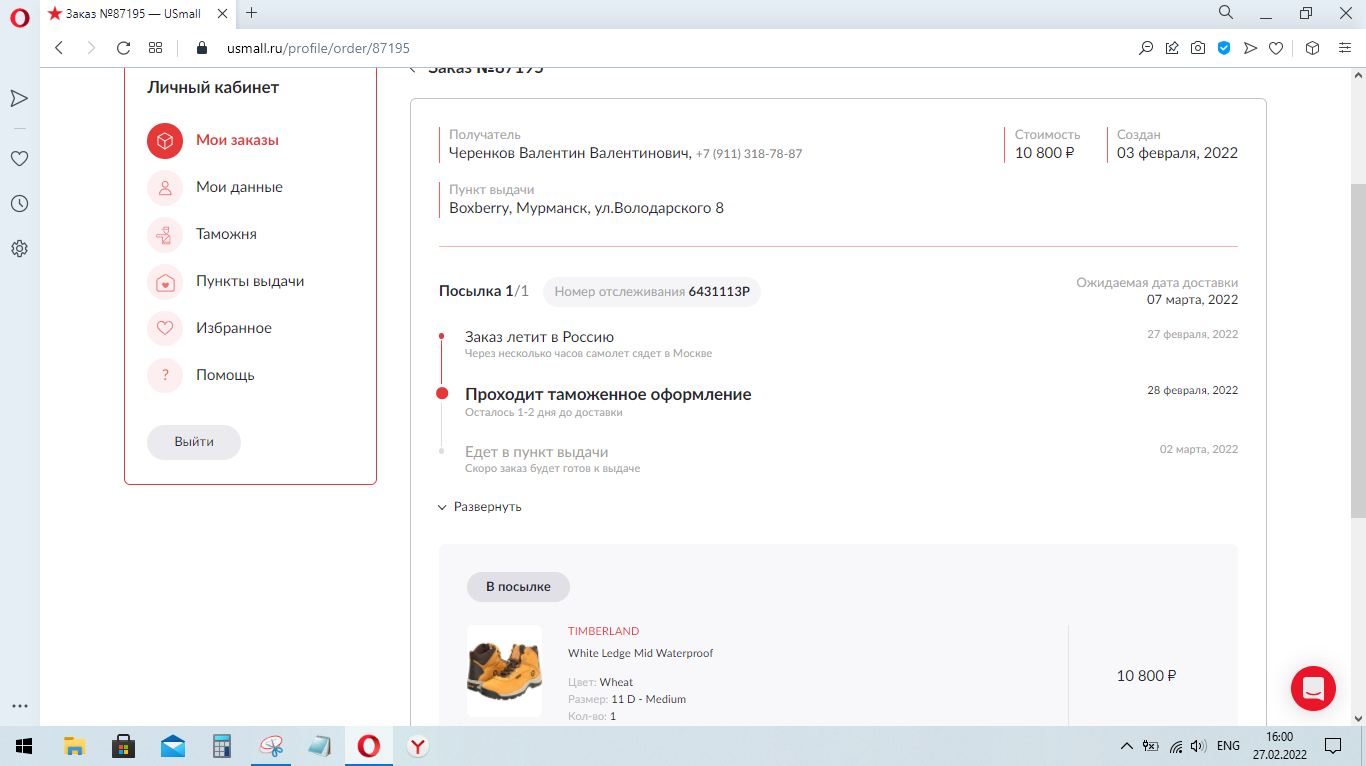
Task: Switch ENG keyboard language indicator
Action: tap(1228, 746)
